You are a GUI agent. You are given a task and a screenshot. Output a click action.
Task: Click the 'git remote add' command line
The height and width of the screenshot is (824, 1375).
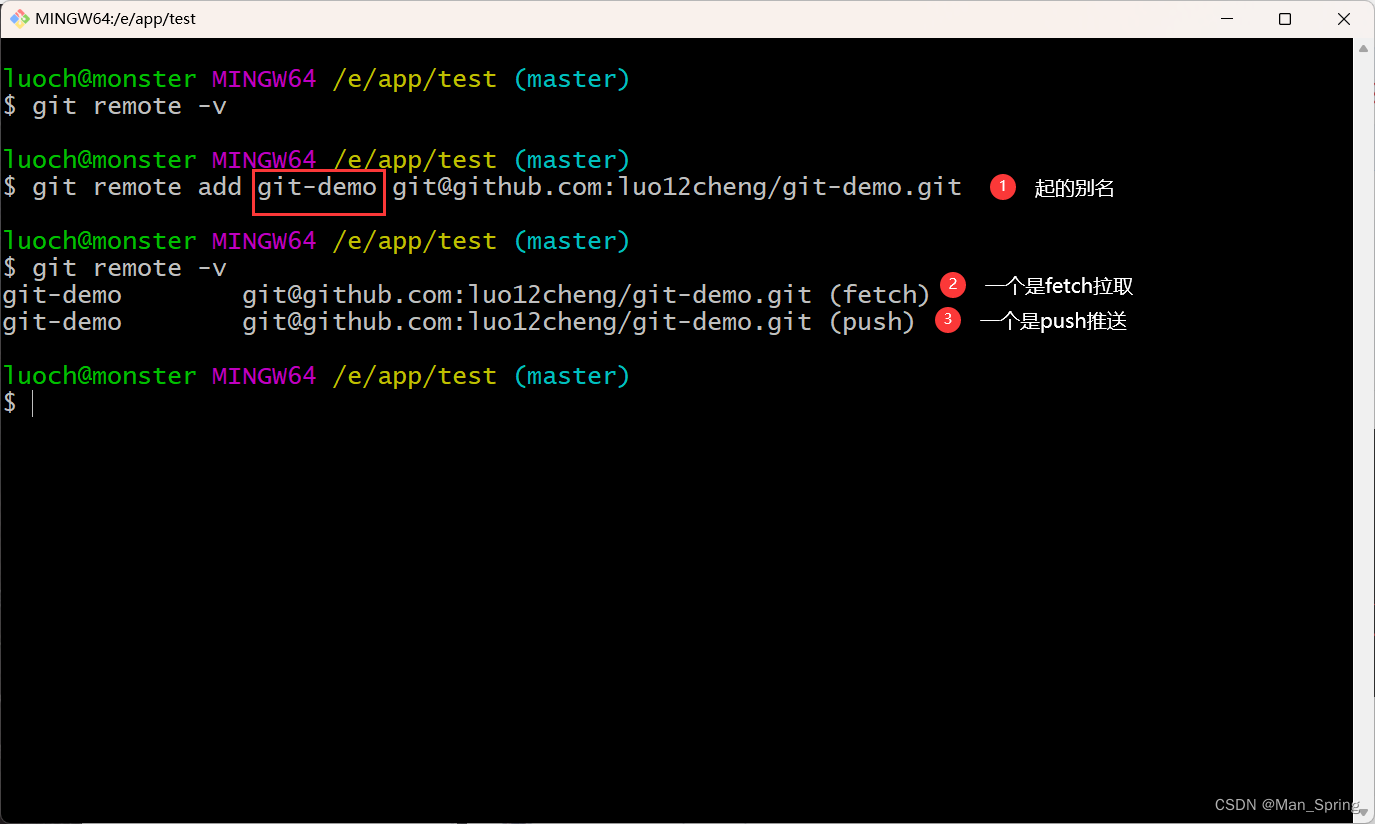(x=482, y=187)
